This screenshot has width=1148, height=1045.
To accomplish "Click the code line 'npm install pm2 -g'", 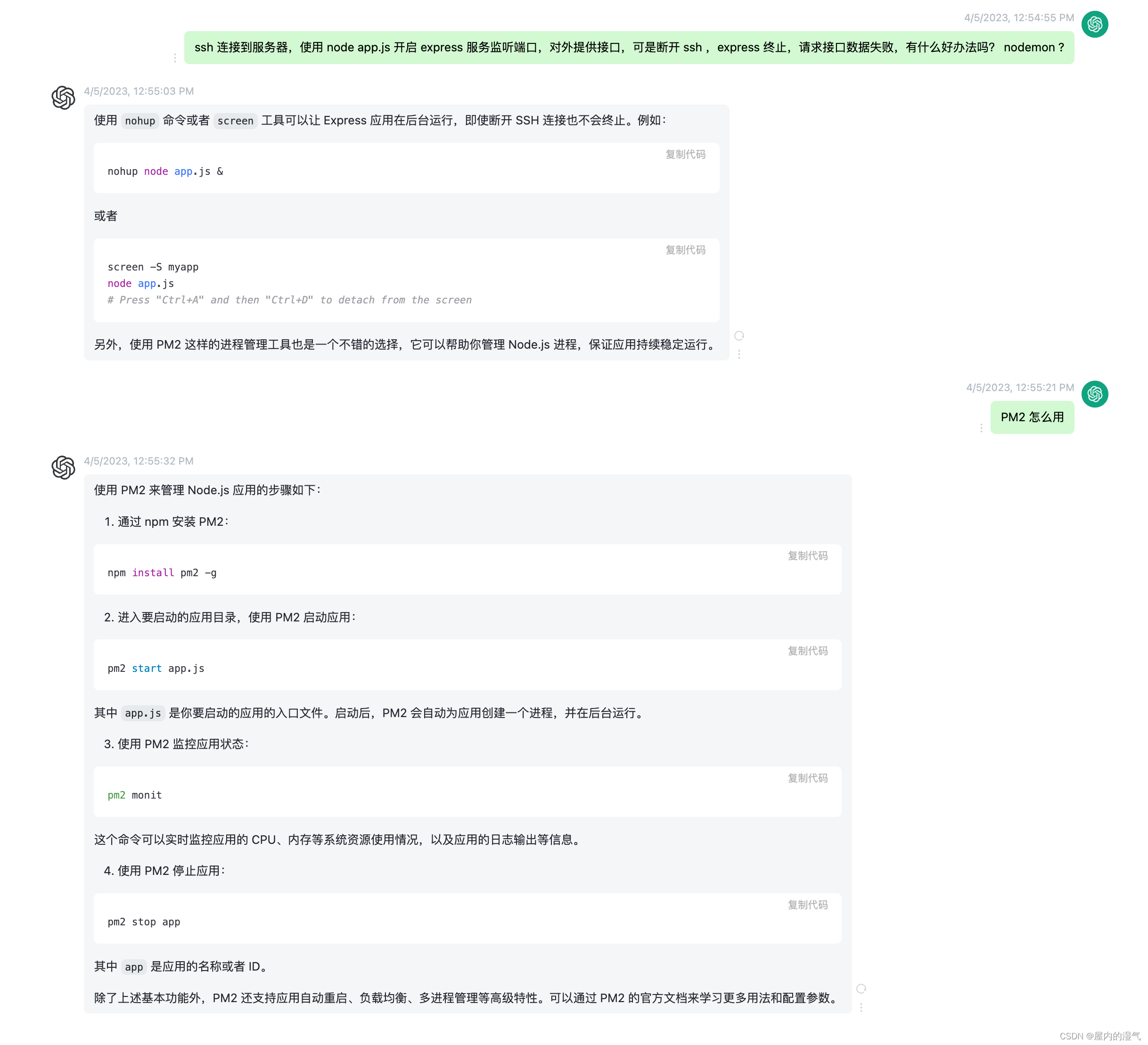I will point(162,572).
